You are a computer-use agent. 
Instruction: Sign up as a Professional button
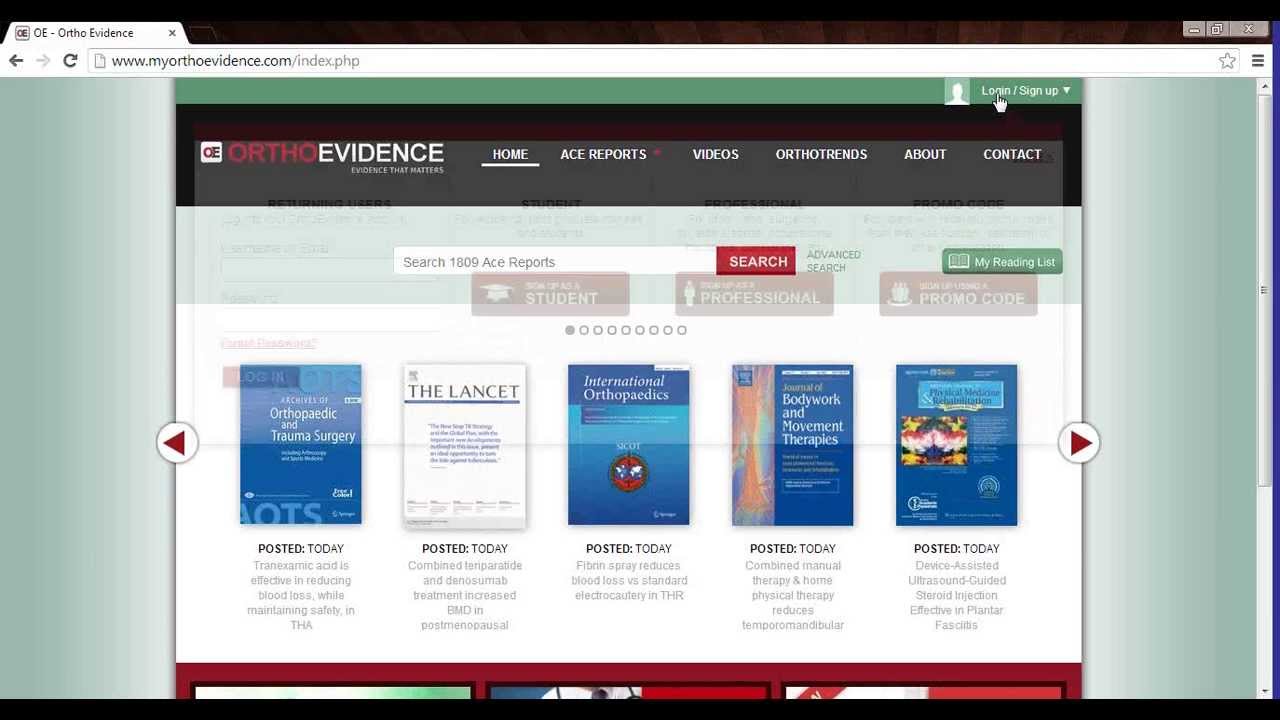[754, 294]
